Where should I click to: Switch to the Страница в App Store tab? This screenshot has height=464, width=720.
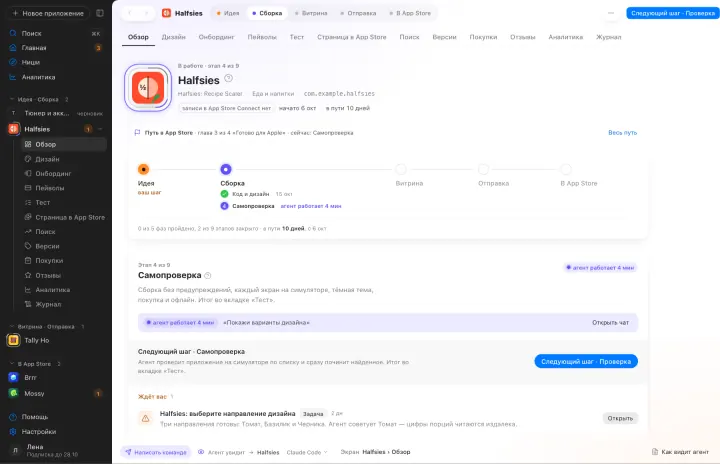tap(352, 37)
